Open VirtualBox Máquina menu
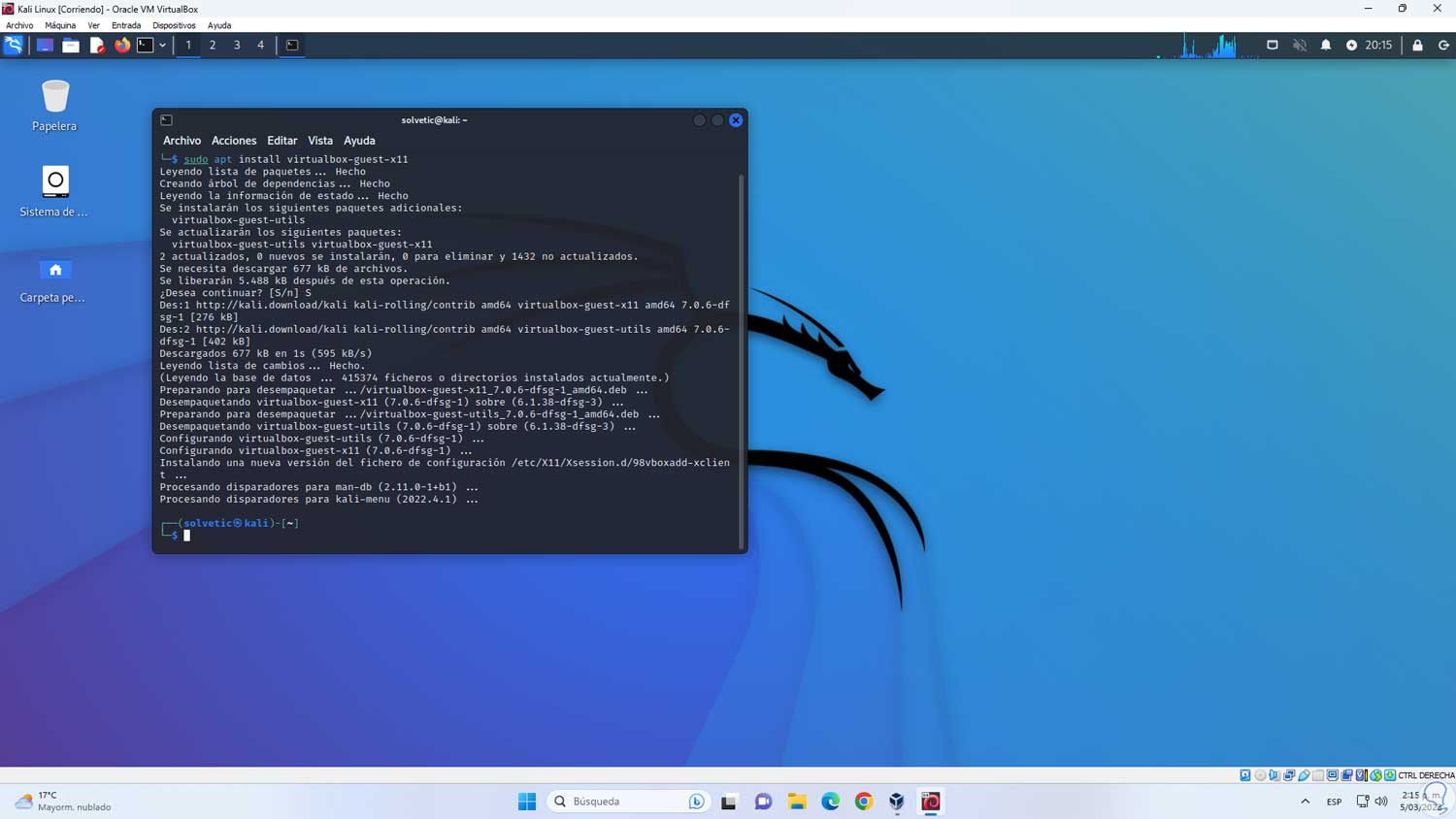Image resolution: width=1456 pixels, height=819 pixels. point(60,25)
